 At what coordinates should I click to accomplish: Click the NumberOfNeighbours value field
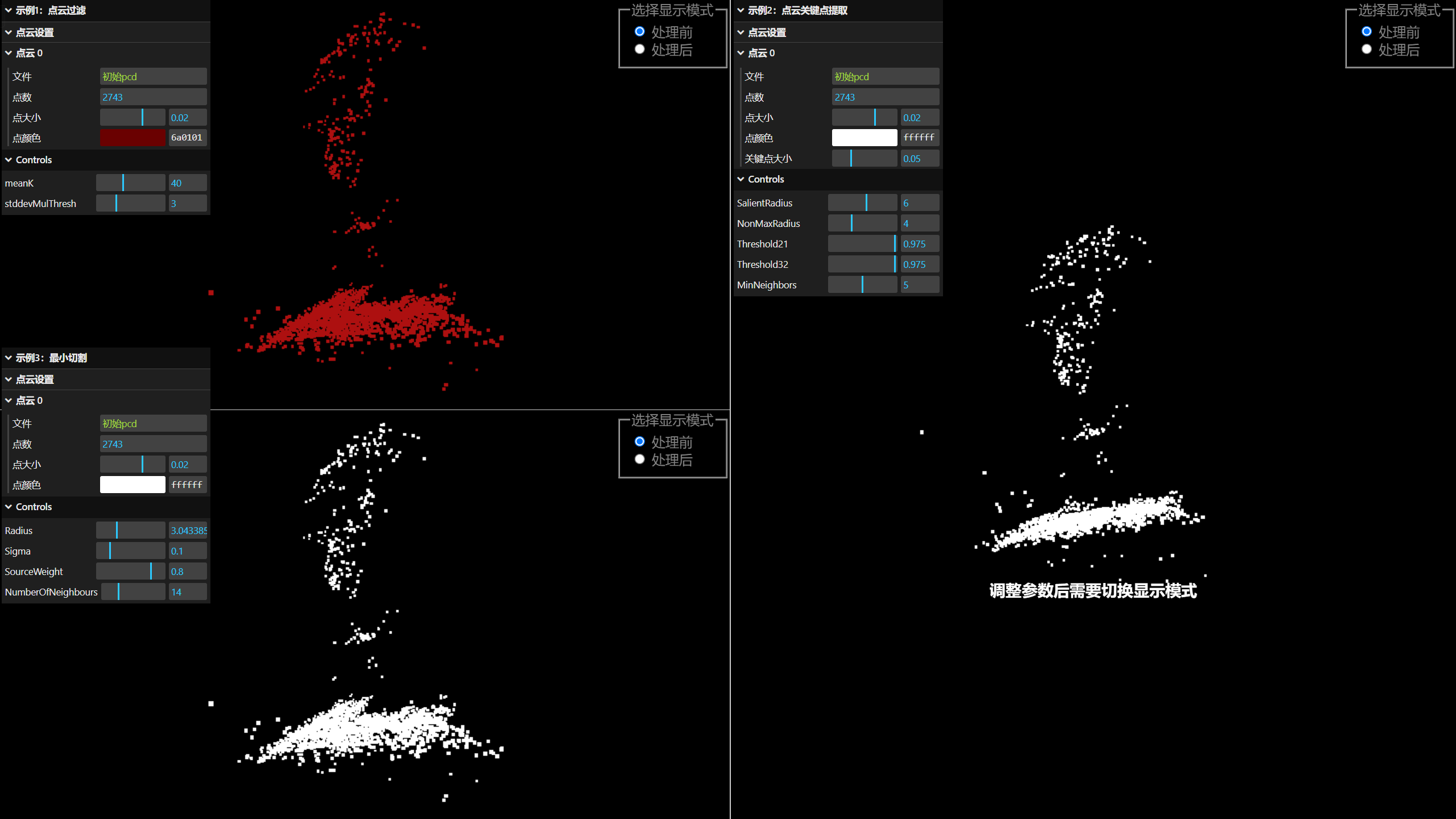pos(188,592)
